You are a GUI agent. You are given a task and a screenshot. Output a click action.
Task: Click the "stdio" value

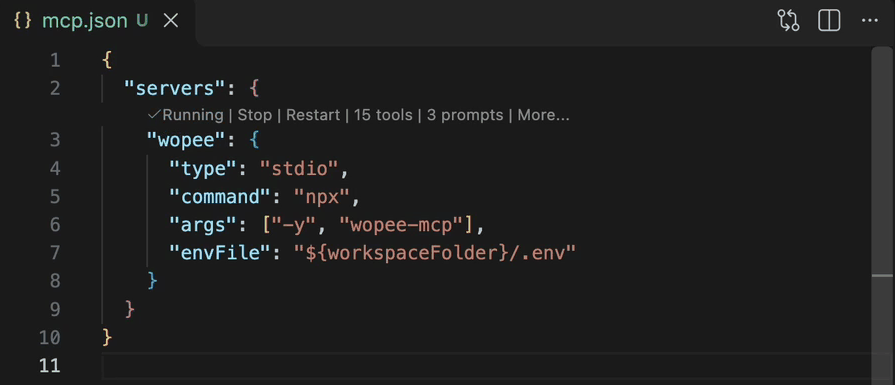click(x=299, y=168)
